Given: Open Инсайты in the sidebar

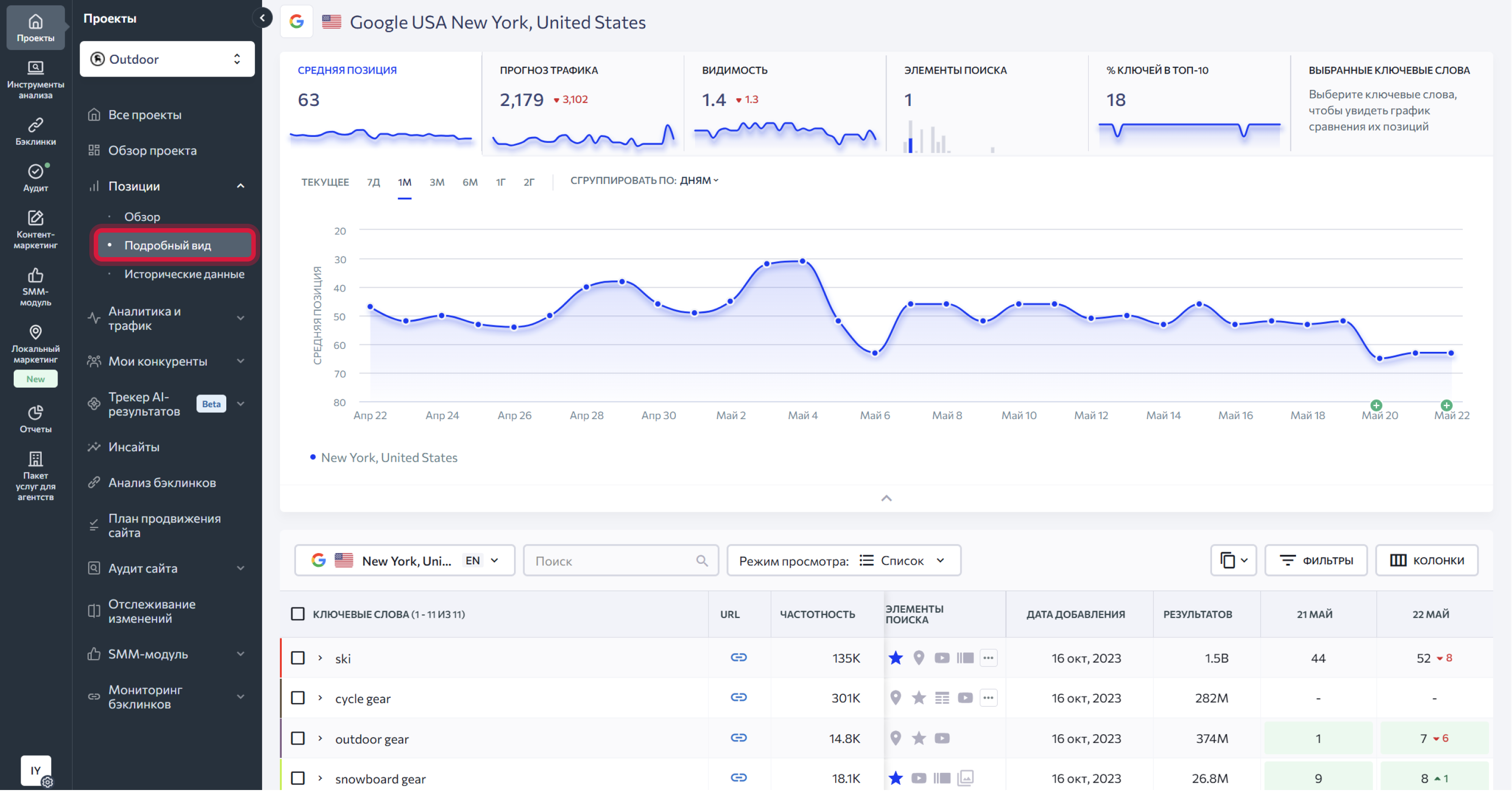Looking at the screenshot, I should point(134,447).
